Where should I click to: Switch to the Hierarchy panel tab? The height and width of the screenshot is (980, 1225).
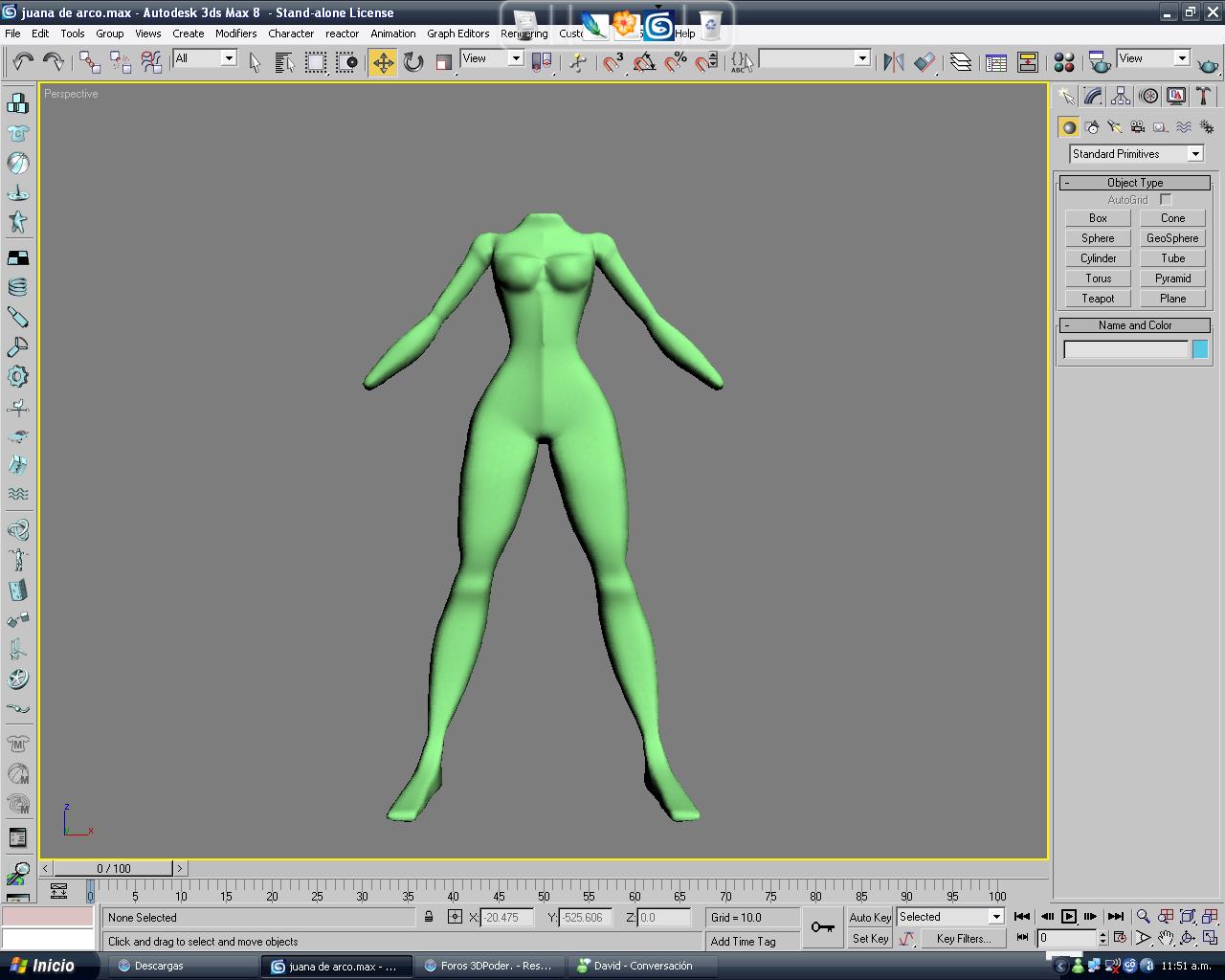click(1121, 96)
